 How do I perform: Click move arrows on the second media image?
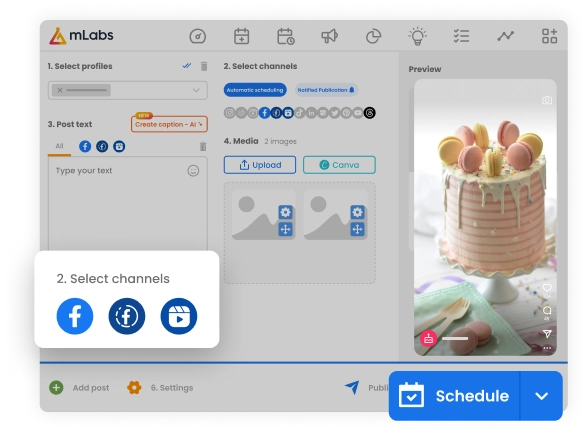[x=357, y=229]
